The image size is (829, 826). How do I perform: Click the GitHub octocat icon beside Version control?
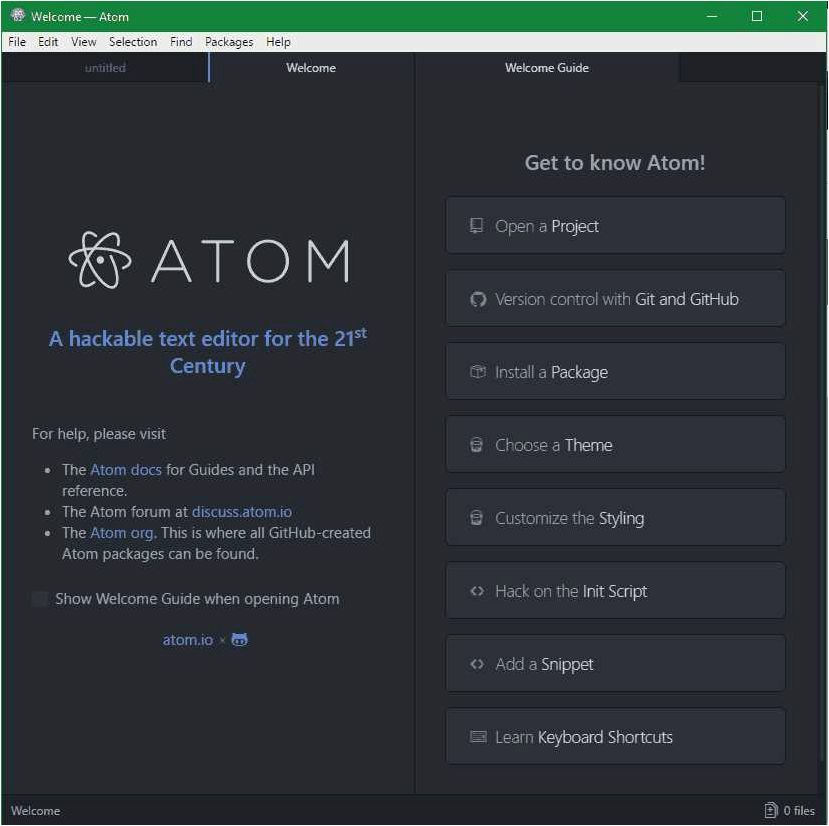(478, 299)
